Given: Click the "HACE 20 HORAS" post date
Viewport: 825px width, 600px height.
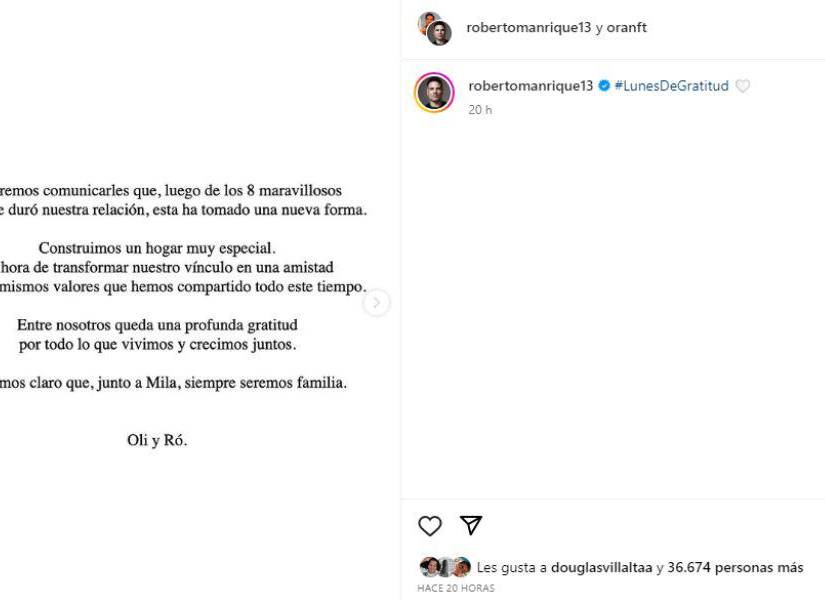Looking at the screenshot, I should (x=455, y=588).
